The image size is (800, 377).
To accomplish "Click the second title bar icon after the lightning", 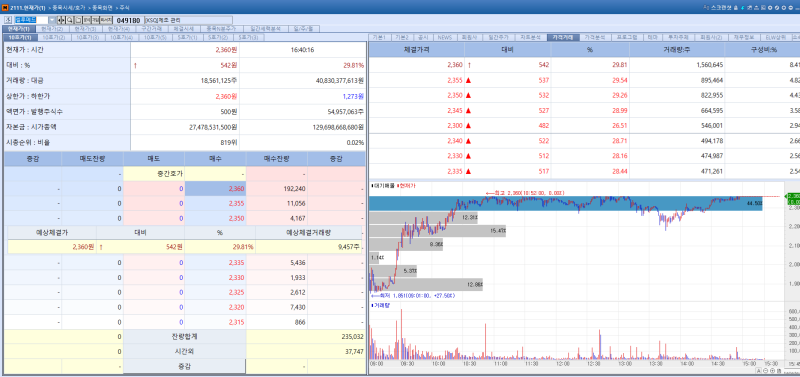I will (x=757, y=8).
